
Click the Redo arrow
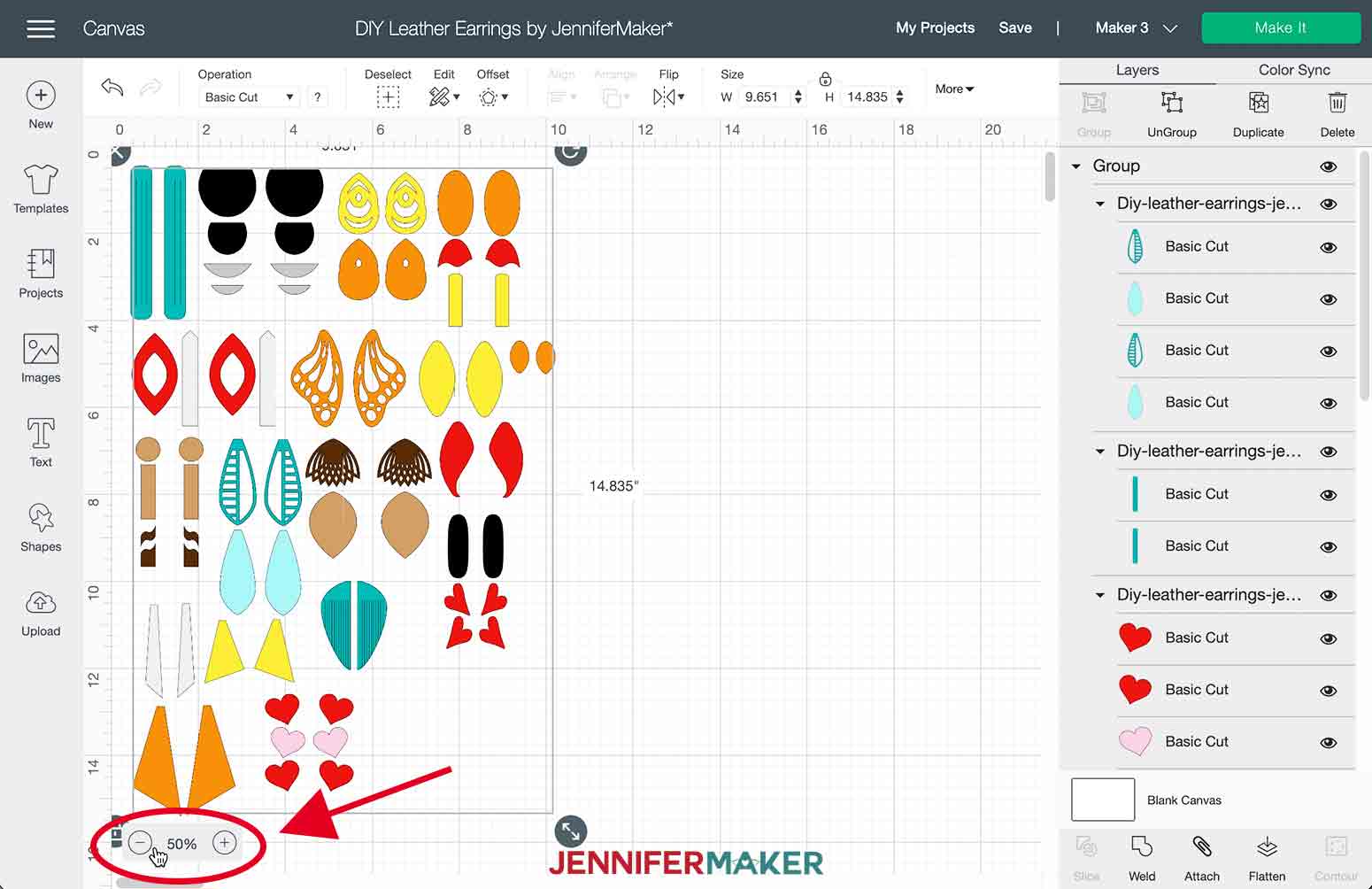tap(151, 87)
